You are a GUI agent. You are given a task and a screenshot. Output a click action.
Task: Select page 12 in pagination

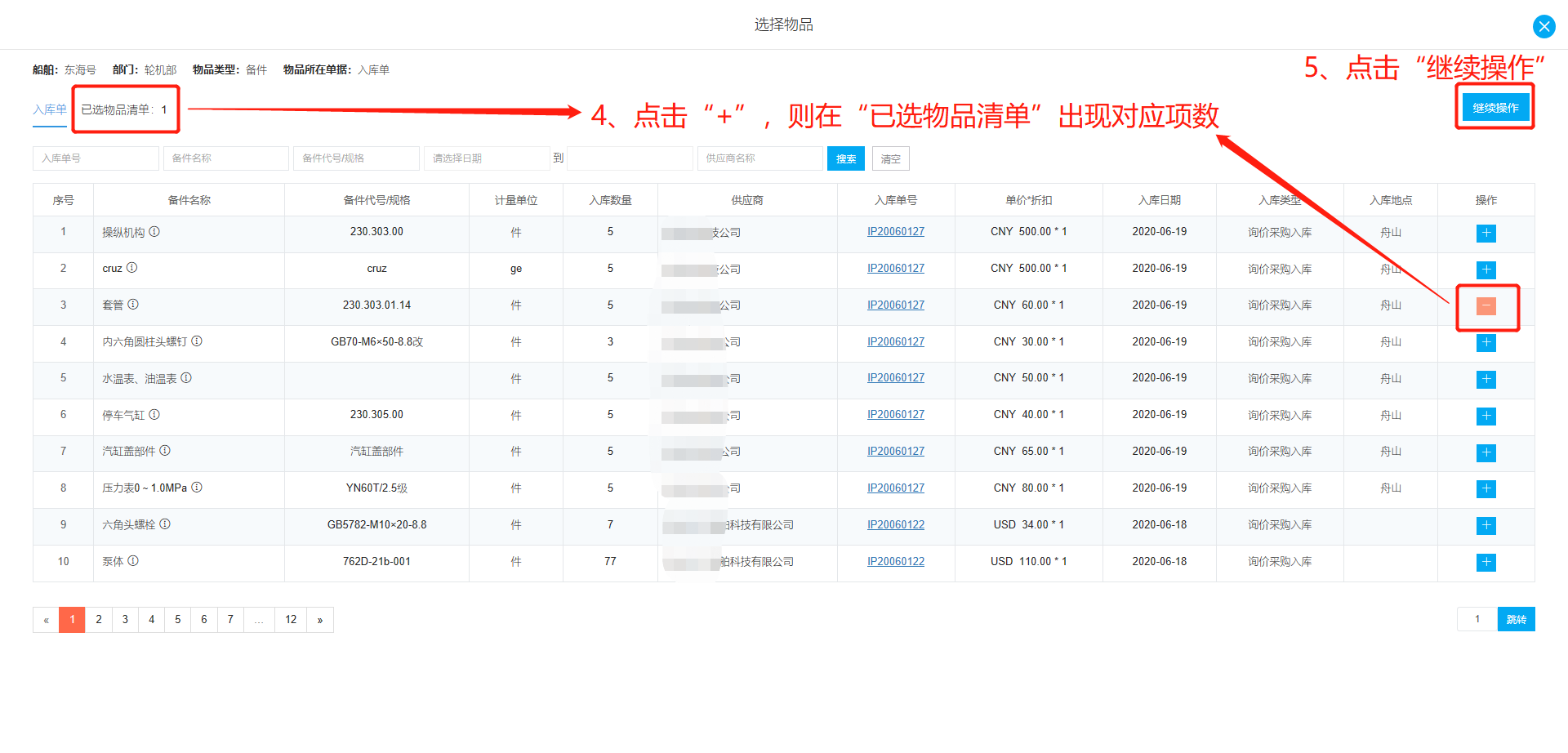pyautogui.click(x=291, y=620)
